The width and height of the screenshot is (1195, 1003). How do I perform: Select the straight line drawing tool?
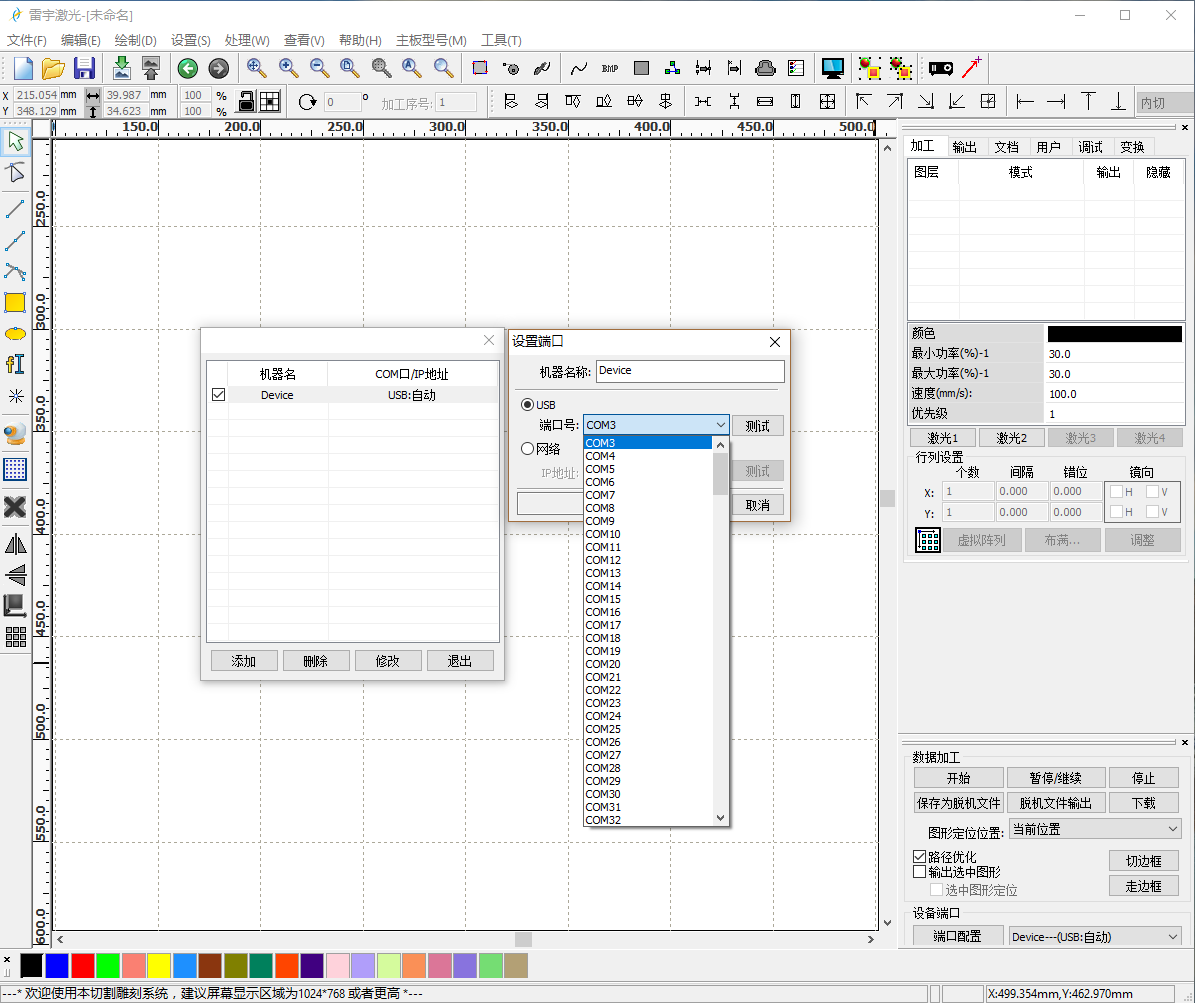click(x=15, y=207)
